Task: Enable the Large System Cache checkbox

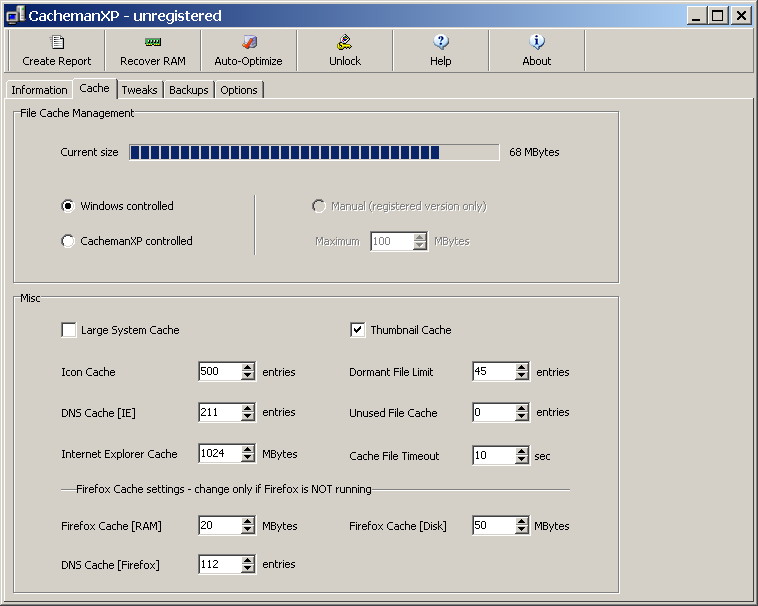Action: point(69,330)
